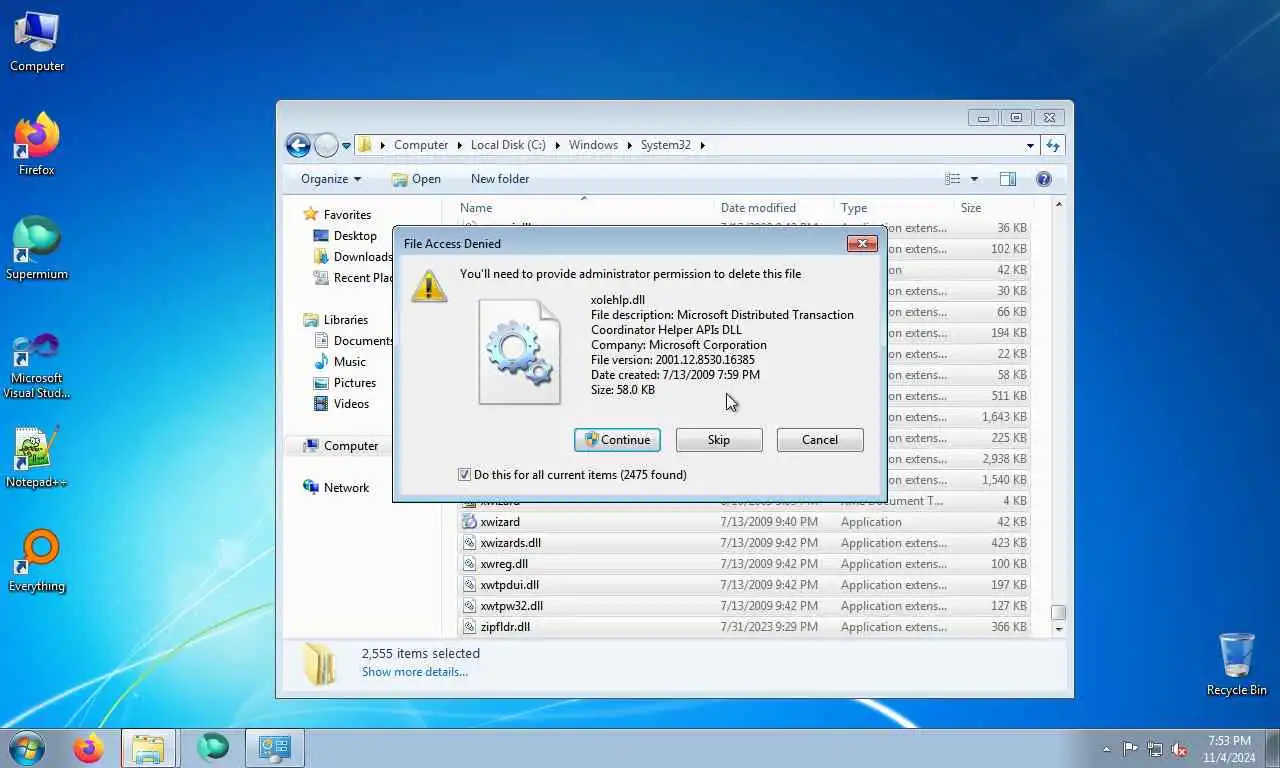Click the muted volume tray icon
This screenshot has height=768, width=1280.
1180,749
